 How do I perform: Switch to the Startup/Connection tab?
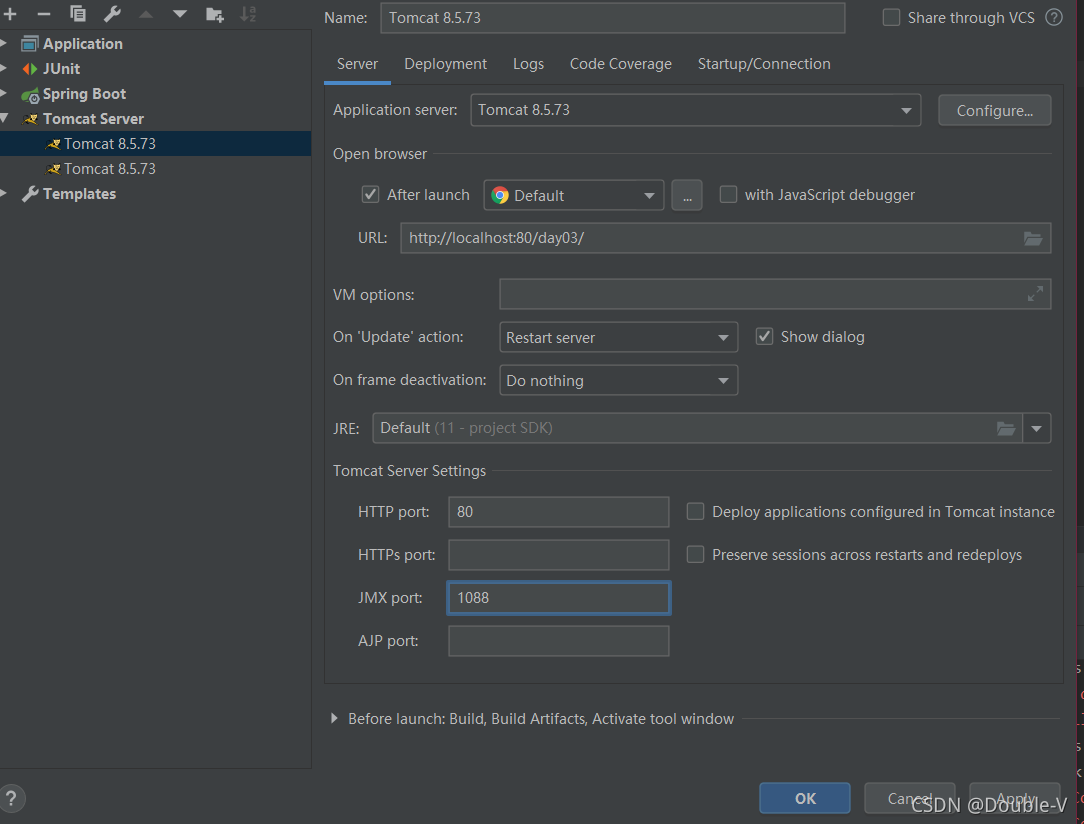coord(764,64)
